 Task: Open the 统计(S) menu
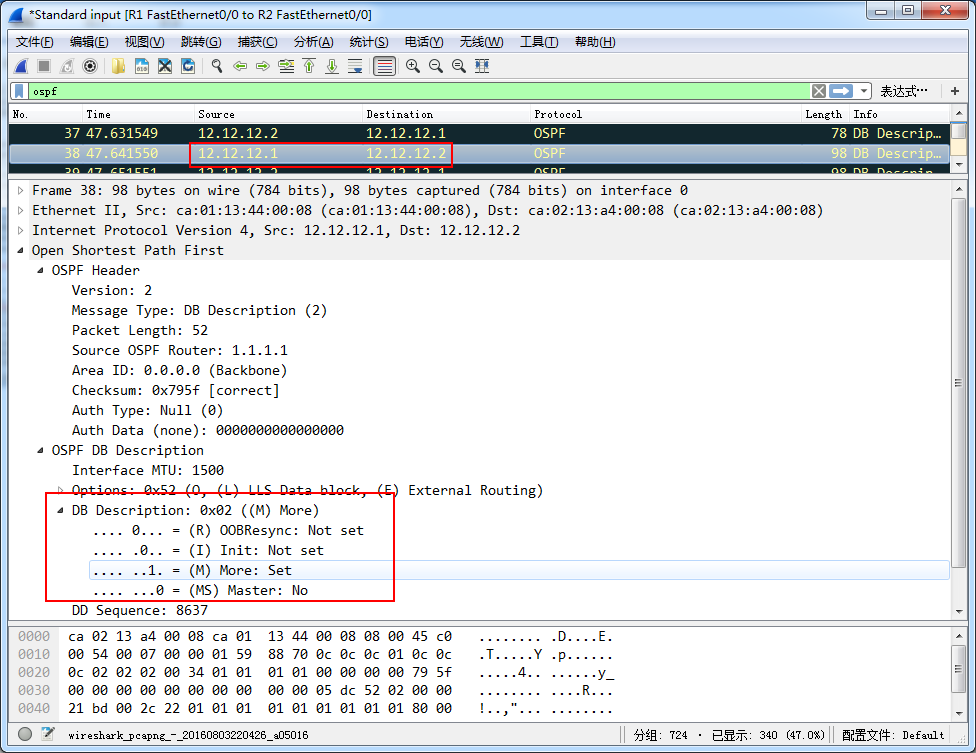point(369,42)
